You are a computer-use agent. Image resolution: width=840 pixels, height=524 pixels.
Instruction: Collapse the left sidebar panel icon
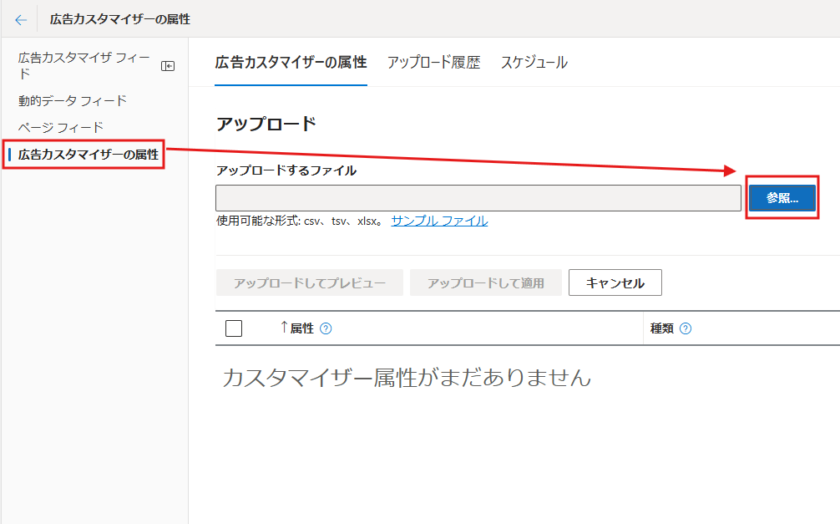pos(168,66)
